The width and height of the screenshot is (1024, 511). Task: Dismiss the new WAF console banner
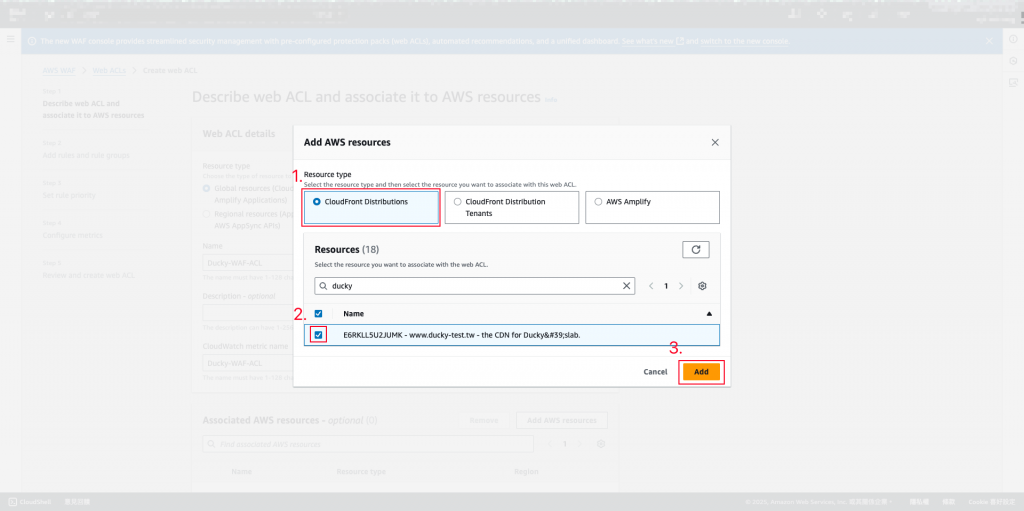[x=989, y=41]
